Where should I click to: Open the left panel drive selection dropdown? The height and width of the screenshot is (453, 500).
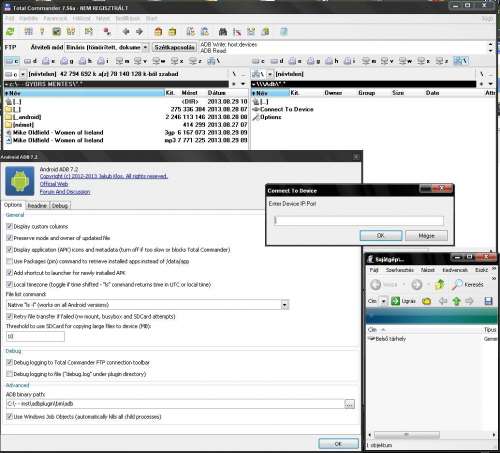click(x=23, y=74)
